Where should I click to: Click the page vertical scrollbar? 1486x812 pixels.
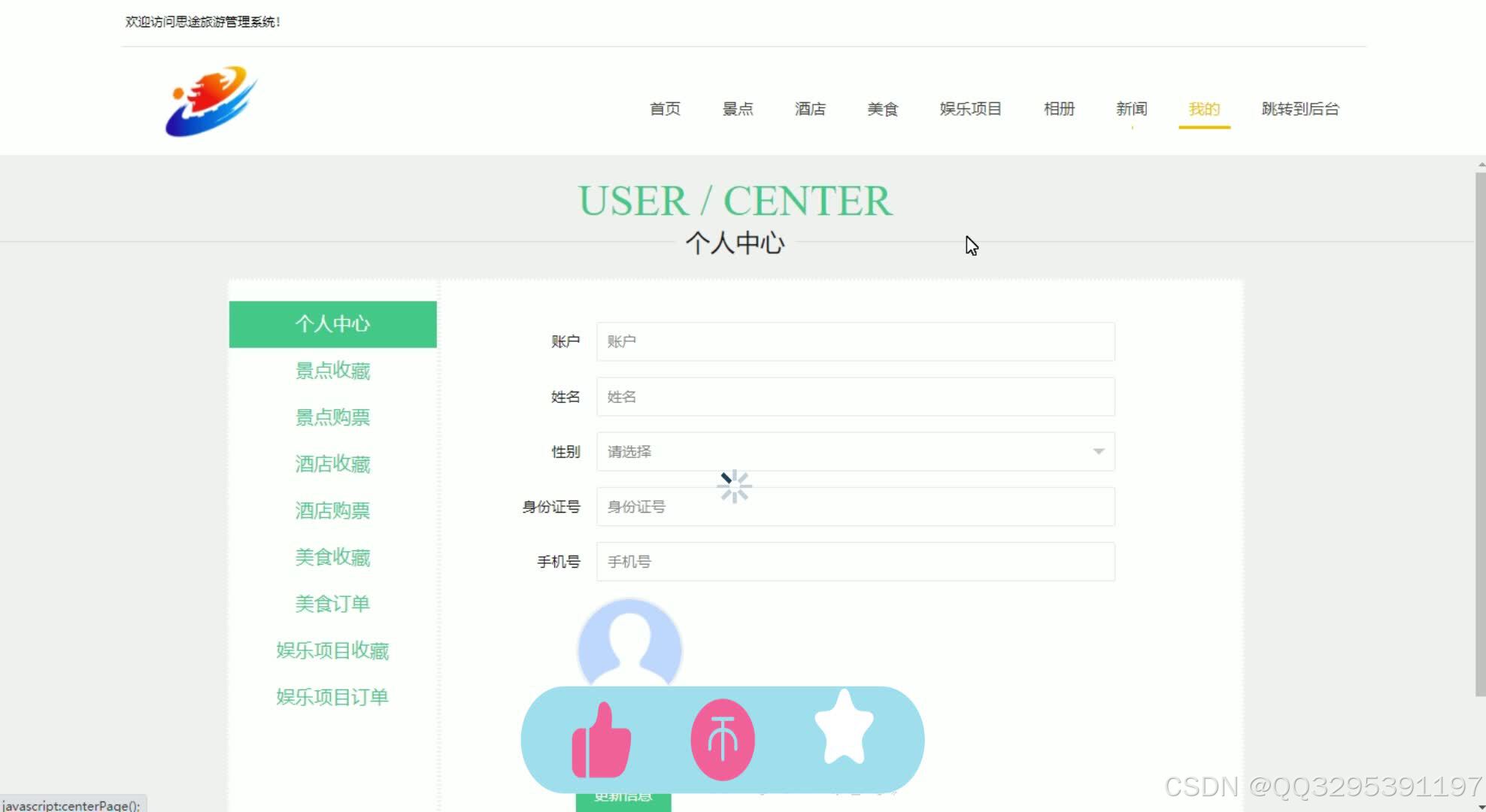click(x=1480, y=435)
